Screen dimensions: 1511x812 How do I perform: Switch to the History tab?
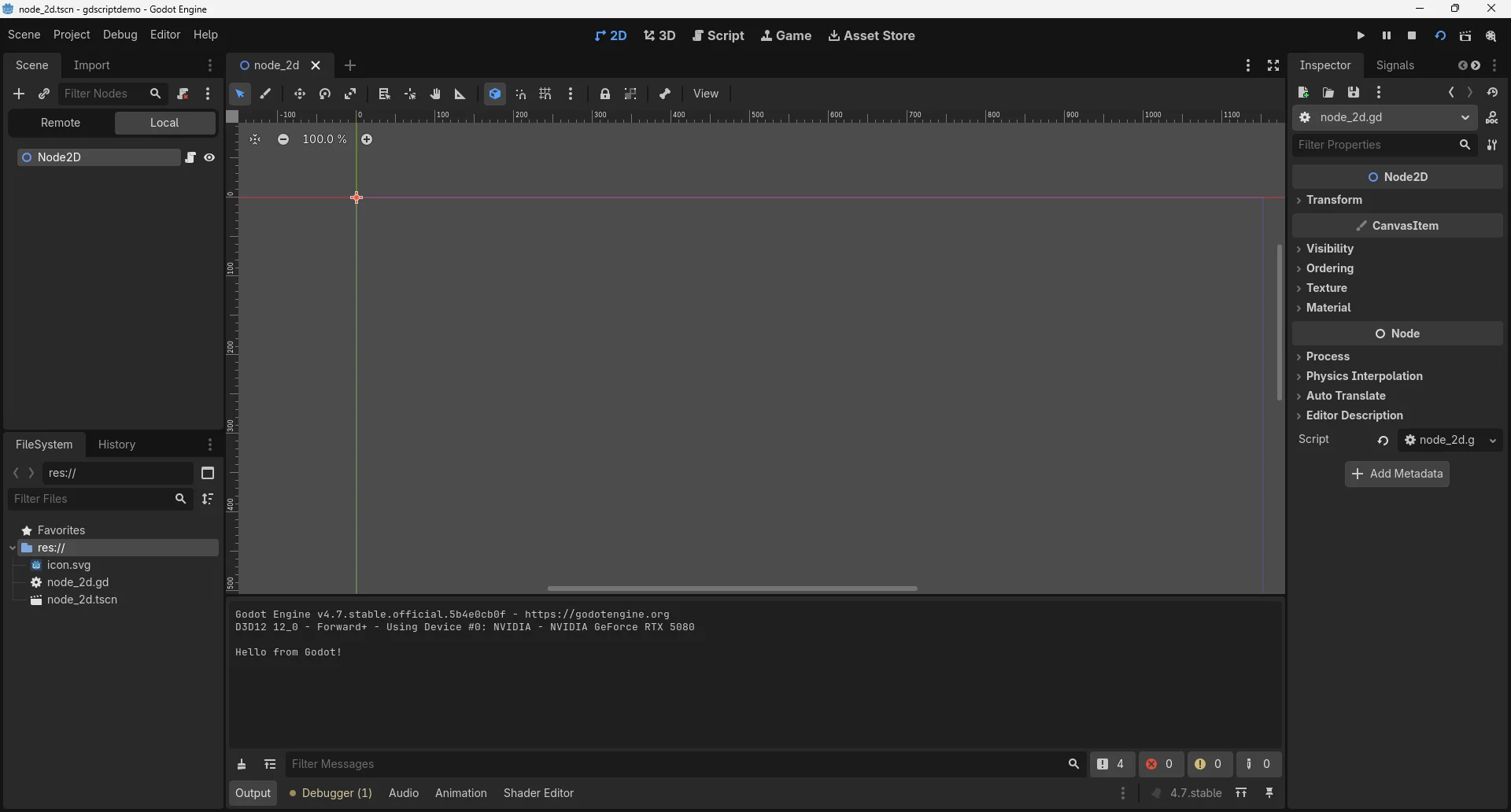pos(116,445)
